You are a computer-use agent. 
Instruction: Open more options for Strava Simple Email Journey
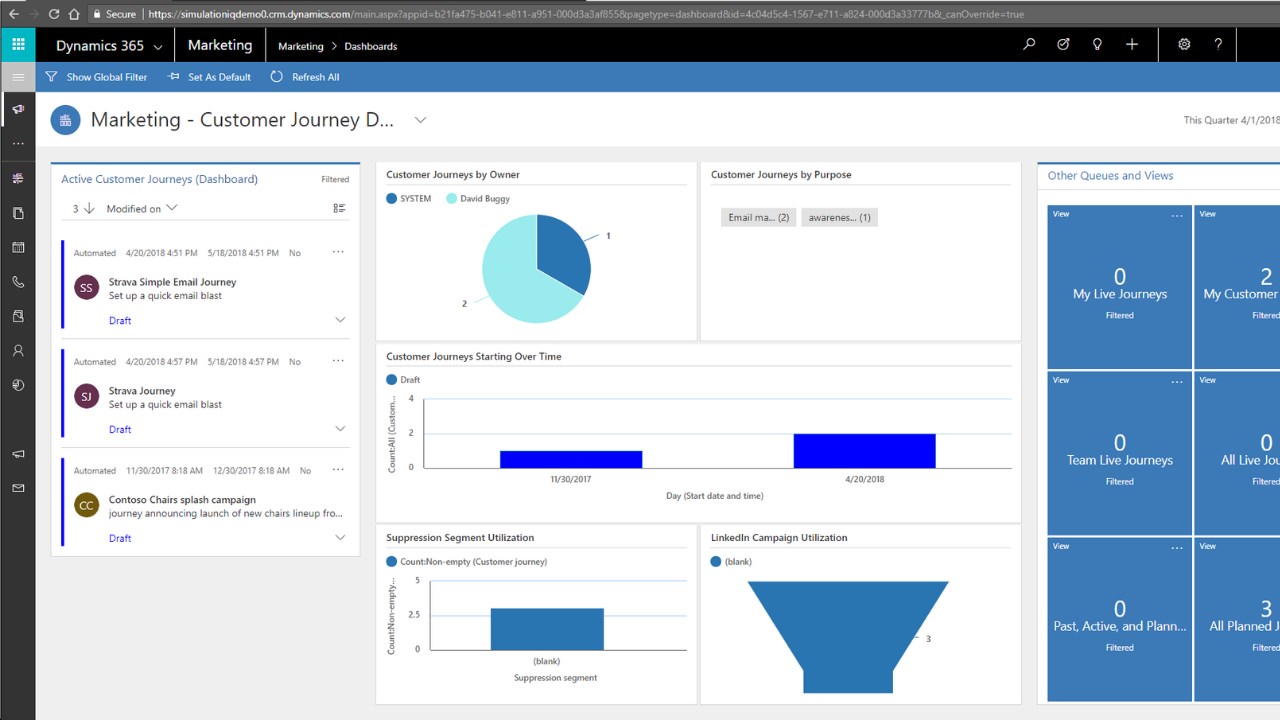pyautogui.click(x=338, y=252)
